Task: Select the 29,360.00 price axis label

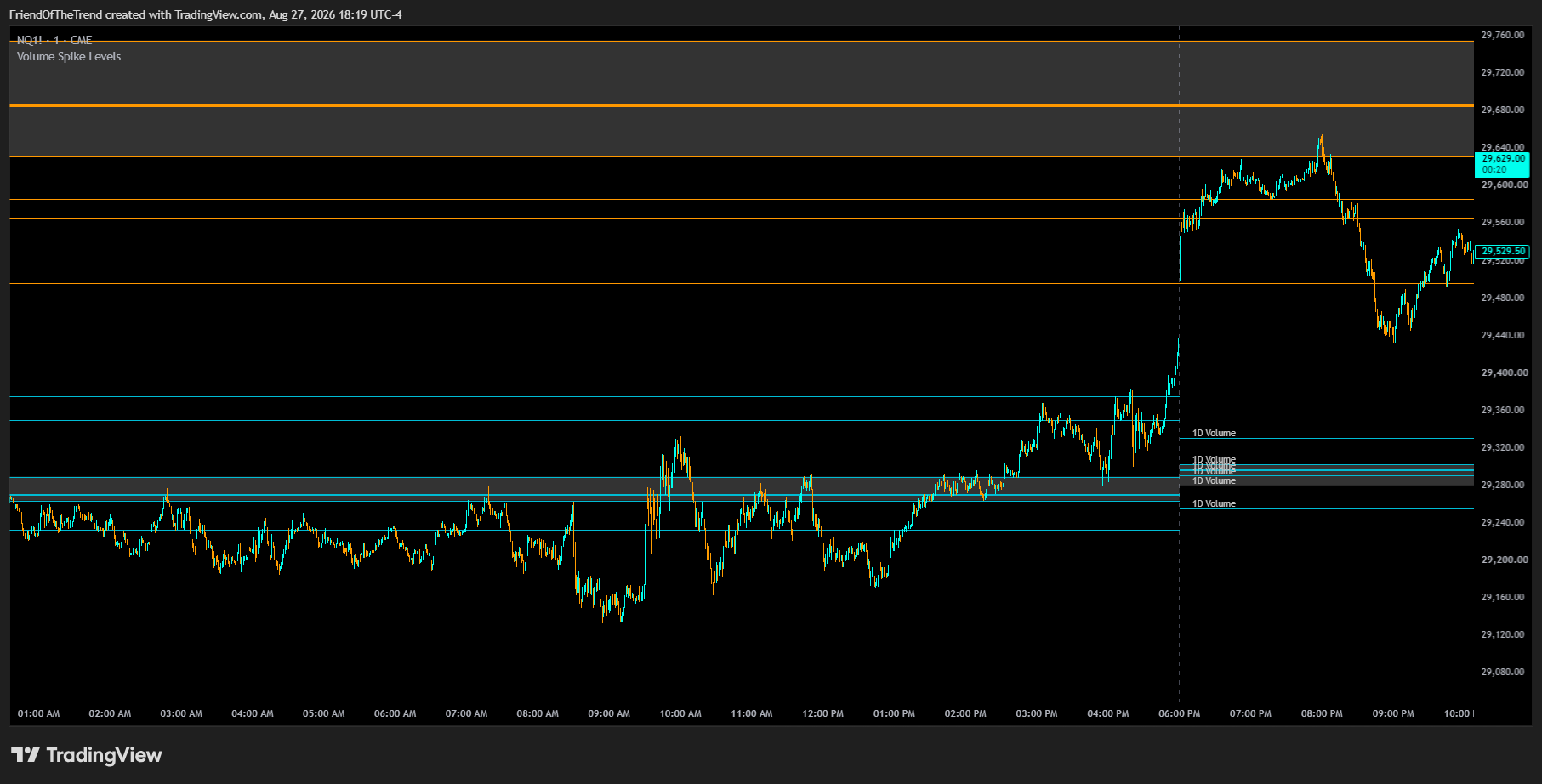Action: pos(1503,410)
